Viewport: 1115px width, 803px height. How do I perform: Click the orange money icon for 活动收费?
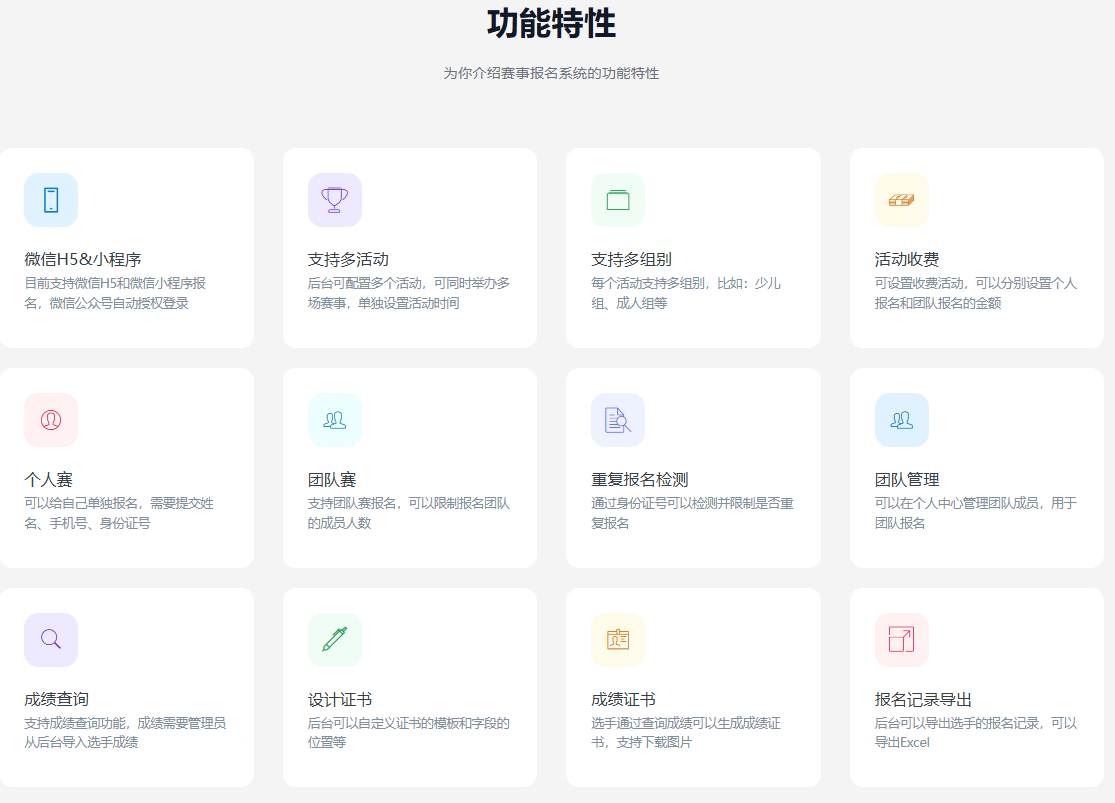pyautogui.click(x=902, y=200)
